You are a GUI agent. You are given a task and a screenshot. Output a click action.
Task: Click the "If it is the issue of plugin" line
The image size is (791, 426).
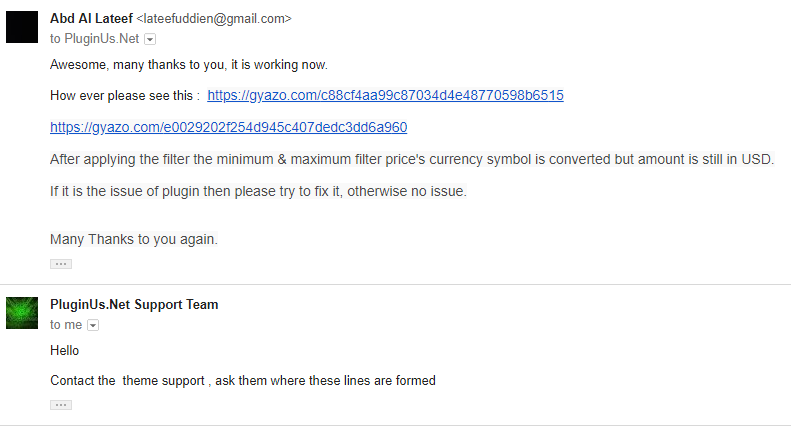pos(257,191)
